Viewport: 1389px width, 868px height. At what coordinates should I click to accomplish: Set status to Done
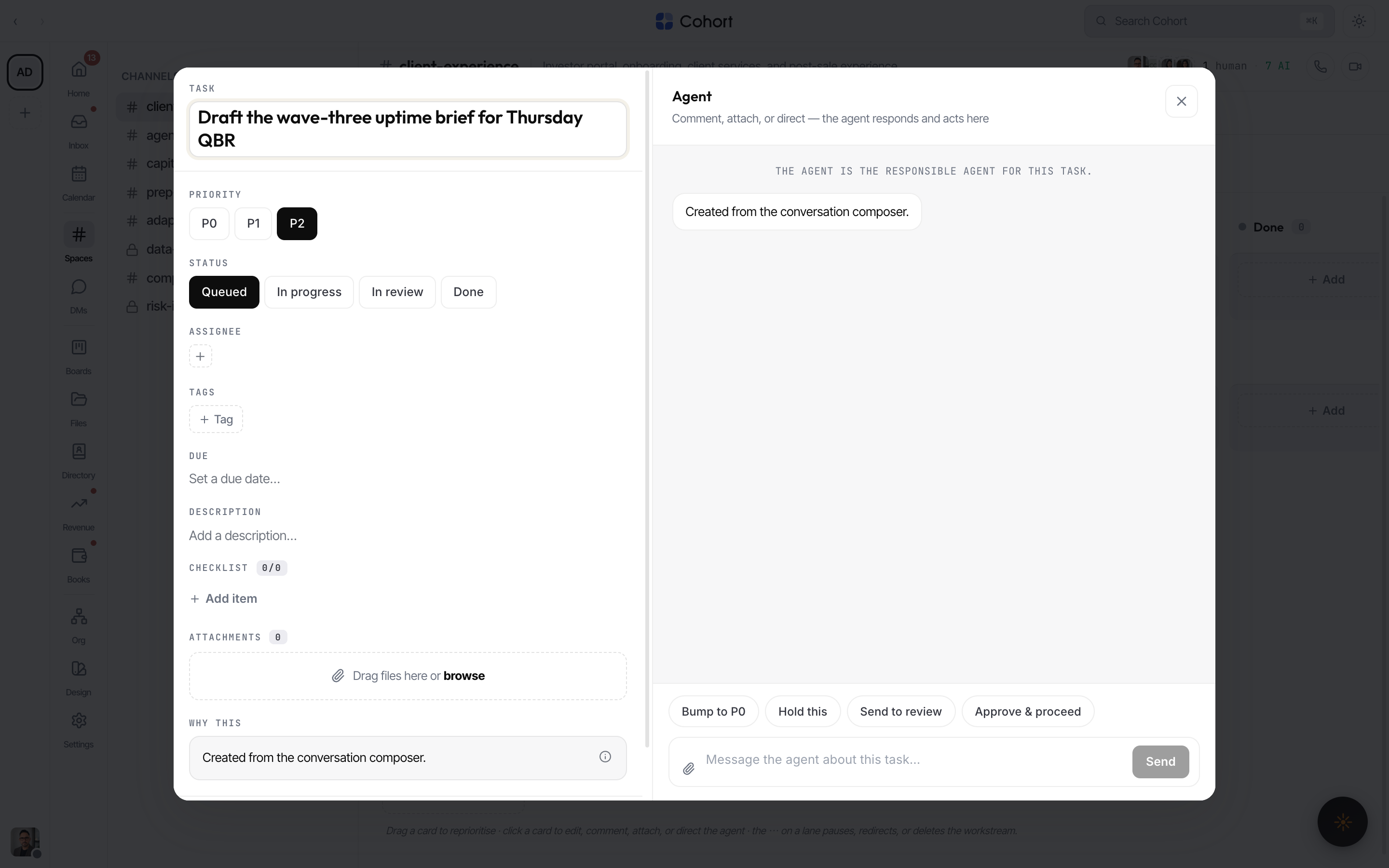click(x=468, y=292)
